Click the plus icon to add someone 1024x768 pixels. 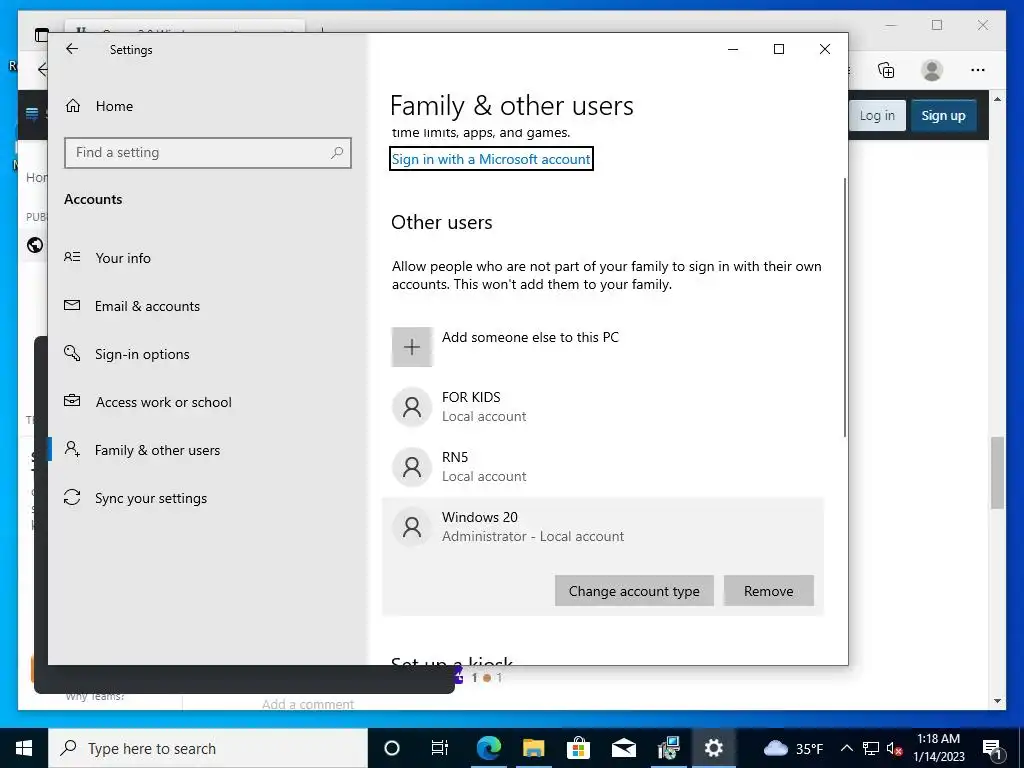click(x=411, y=347)
